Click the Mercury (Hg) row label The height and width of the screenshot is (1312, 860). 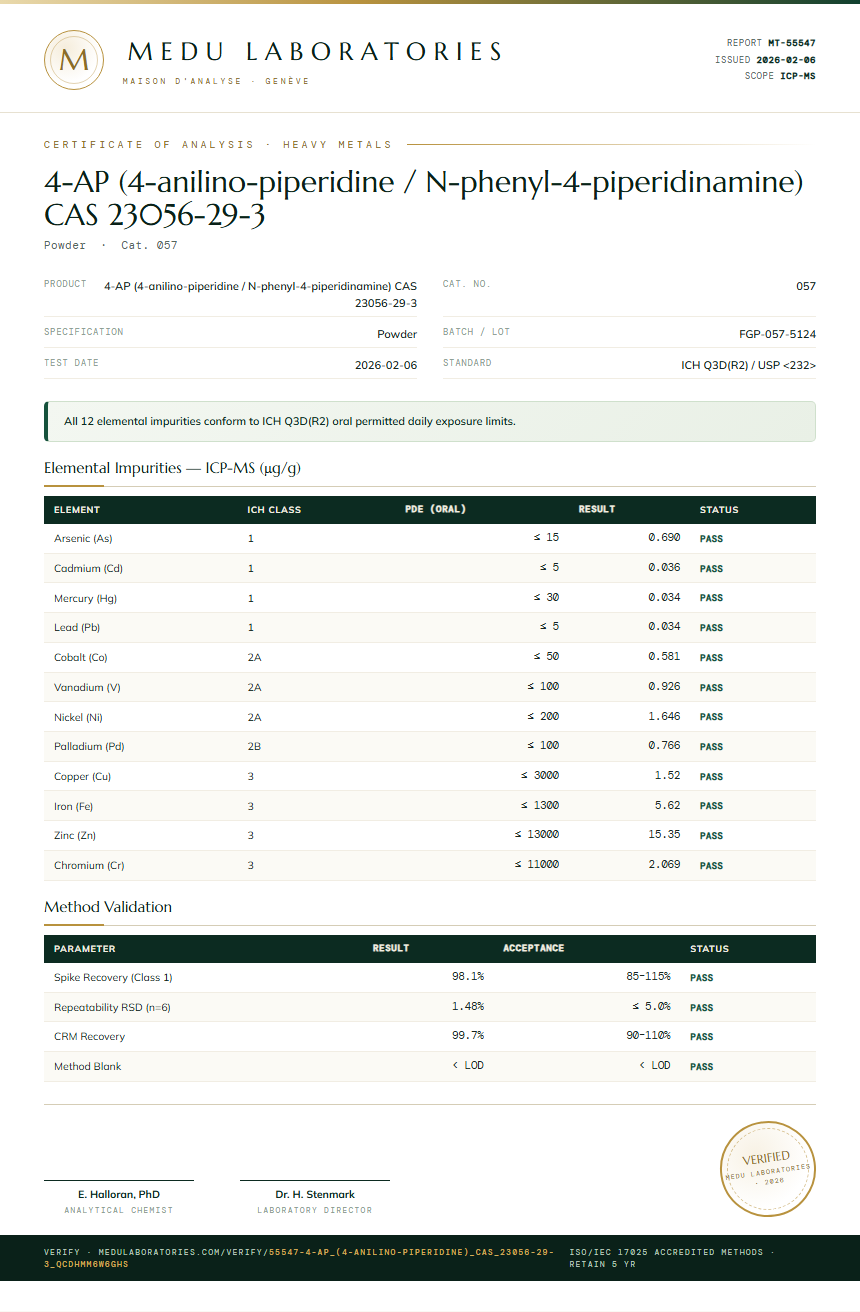(86, 598)
